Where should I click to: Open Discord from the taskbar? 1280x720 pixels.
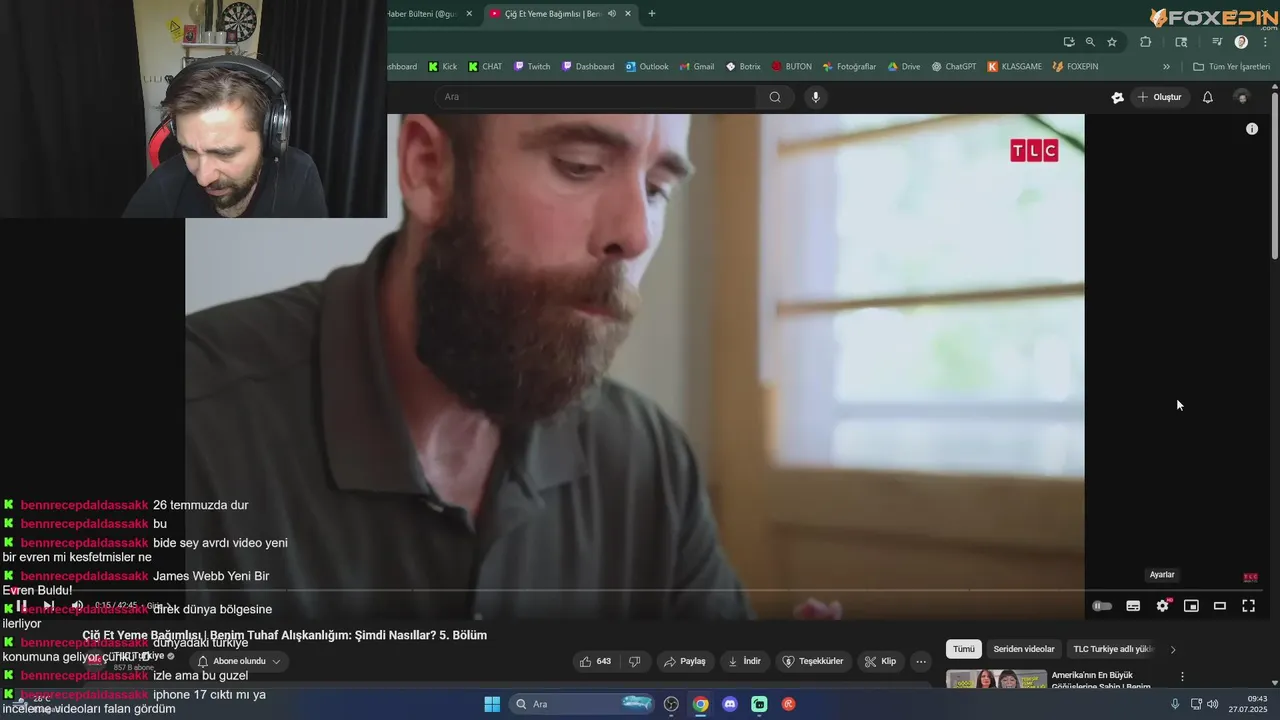[x=730, y=704]
